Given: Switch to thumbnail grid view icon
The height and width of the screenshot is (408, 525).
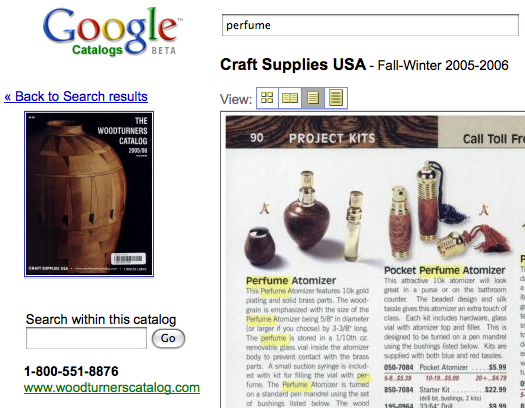Looking at the screenshot, I should [x=267, y=98].
